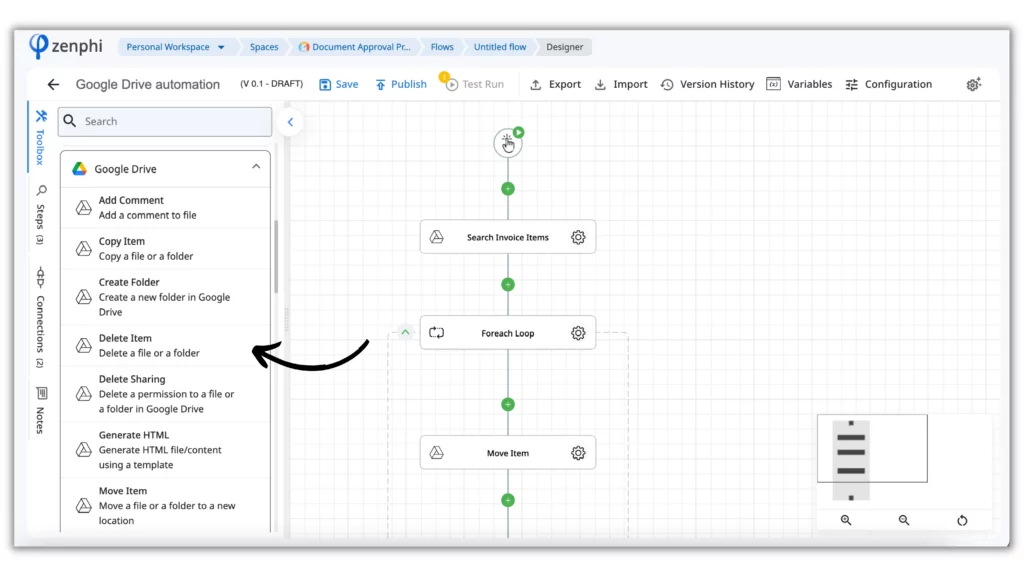Click the toolbox Search field
1024x576 pixels.
165,121
